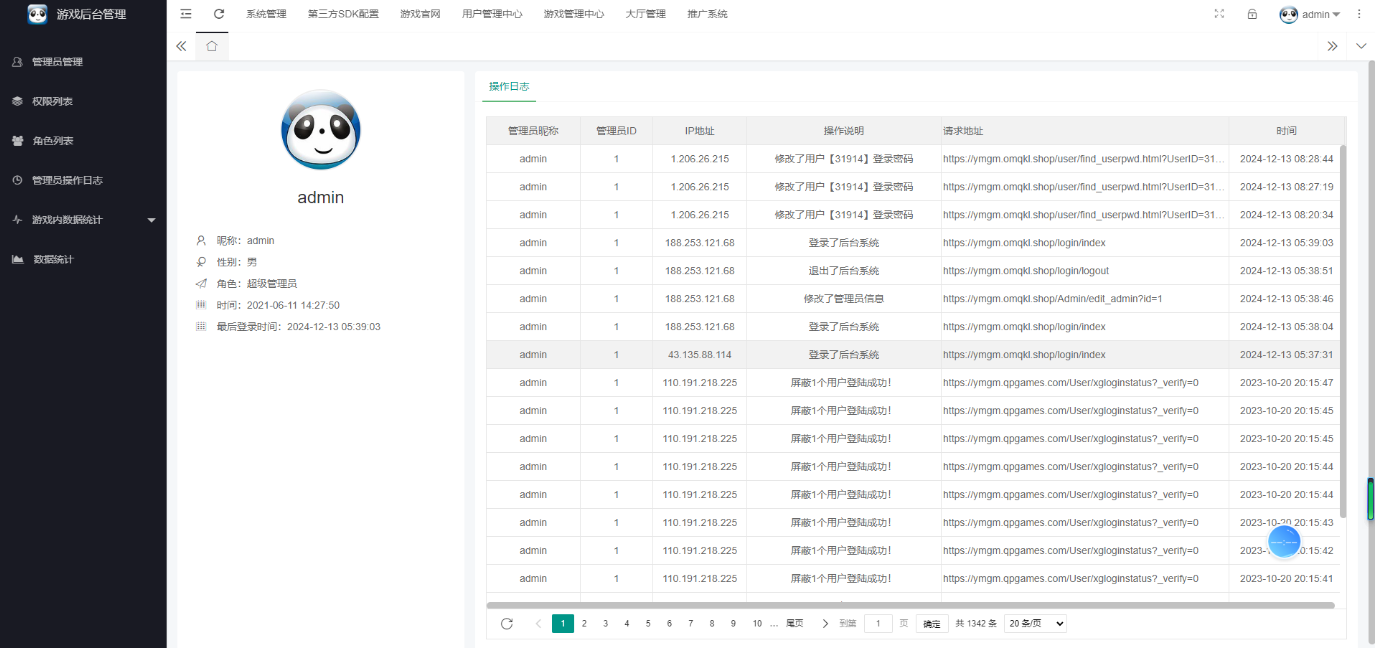Viewport: 1375px width, 649px height.
Task: Open 用户管理中心 in the top menu
Action: [492, 14]
